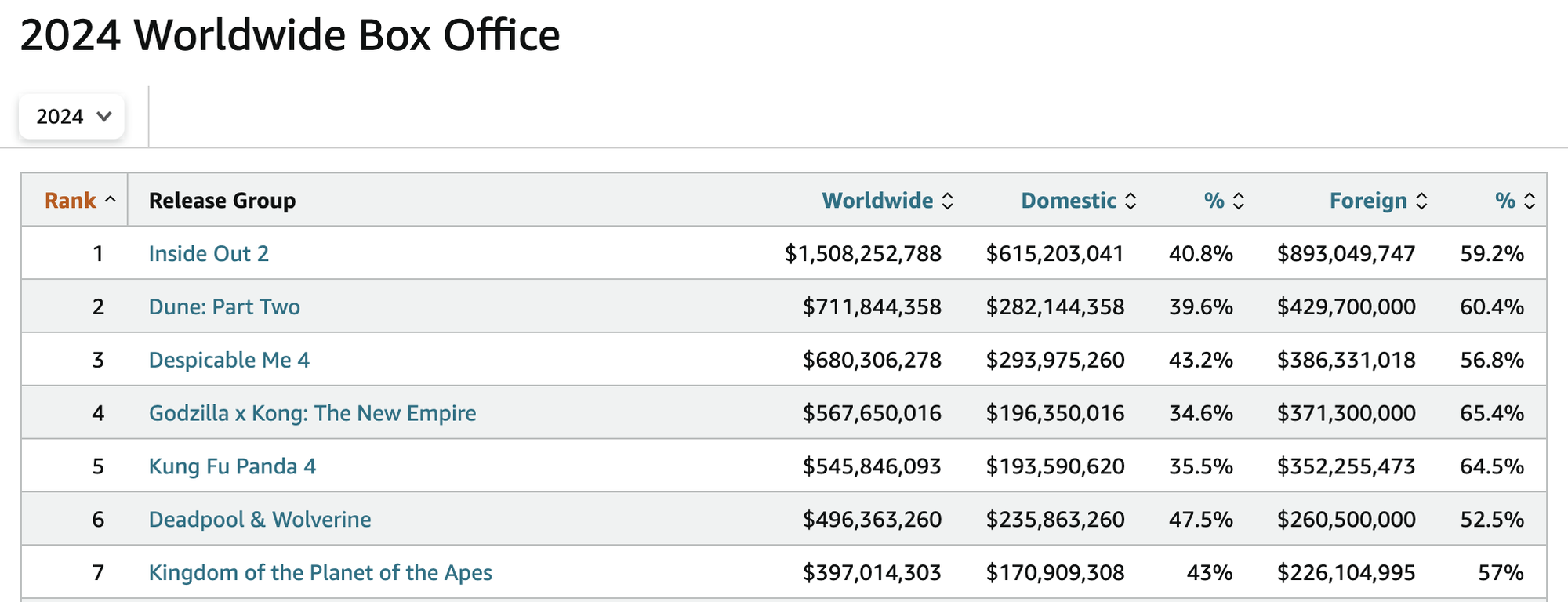Open the Kung Fu Panda 4 link
This screenshot has height=602, width=1568.
tap(232, 467)
